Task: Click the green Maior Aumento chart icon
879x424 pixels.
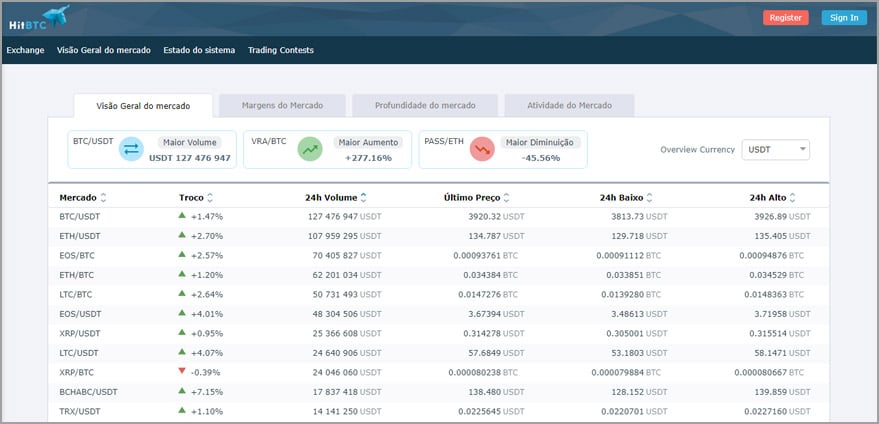Action: [x=310, y=149]
